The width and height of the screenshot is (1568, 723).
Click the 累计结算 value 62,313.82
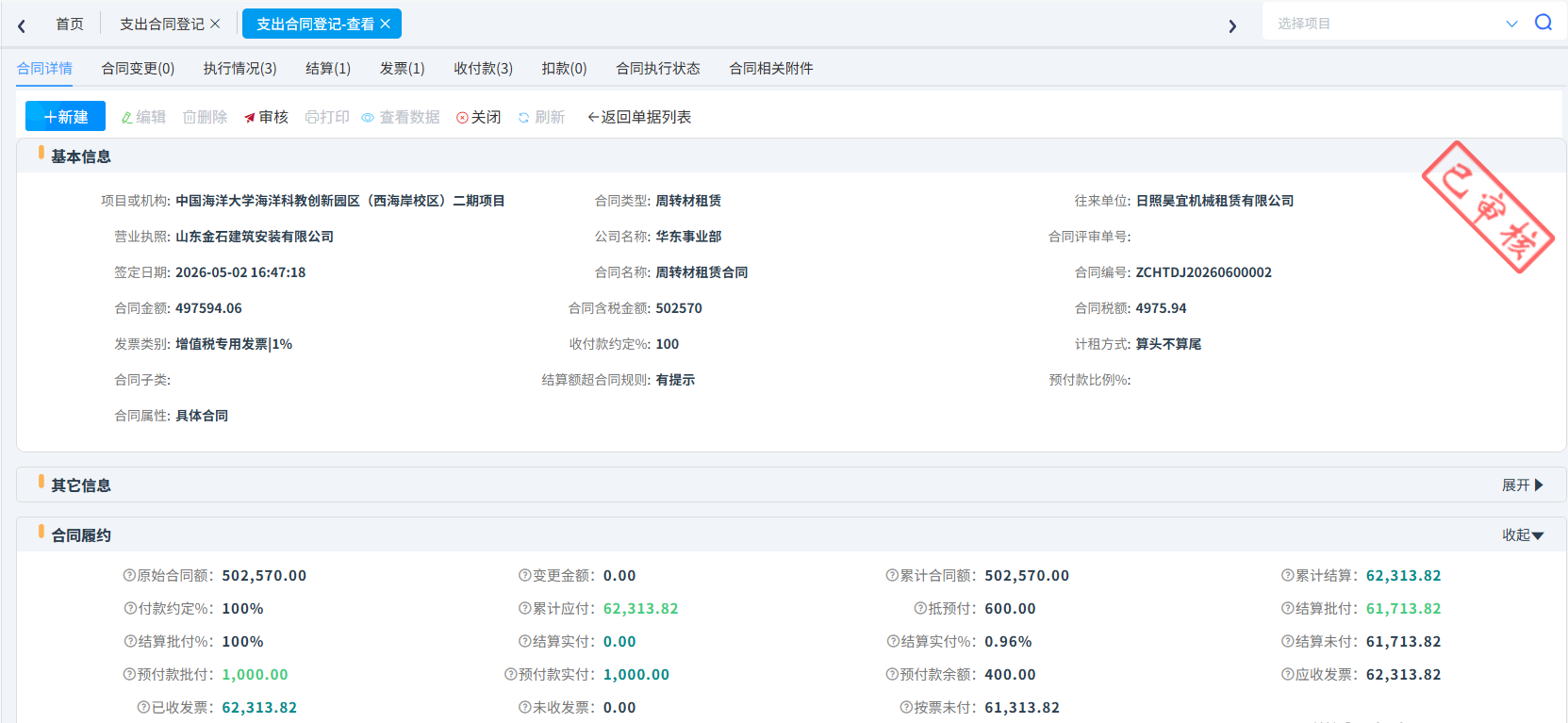[x=1403, y=575]
